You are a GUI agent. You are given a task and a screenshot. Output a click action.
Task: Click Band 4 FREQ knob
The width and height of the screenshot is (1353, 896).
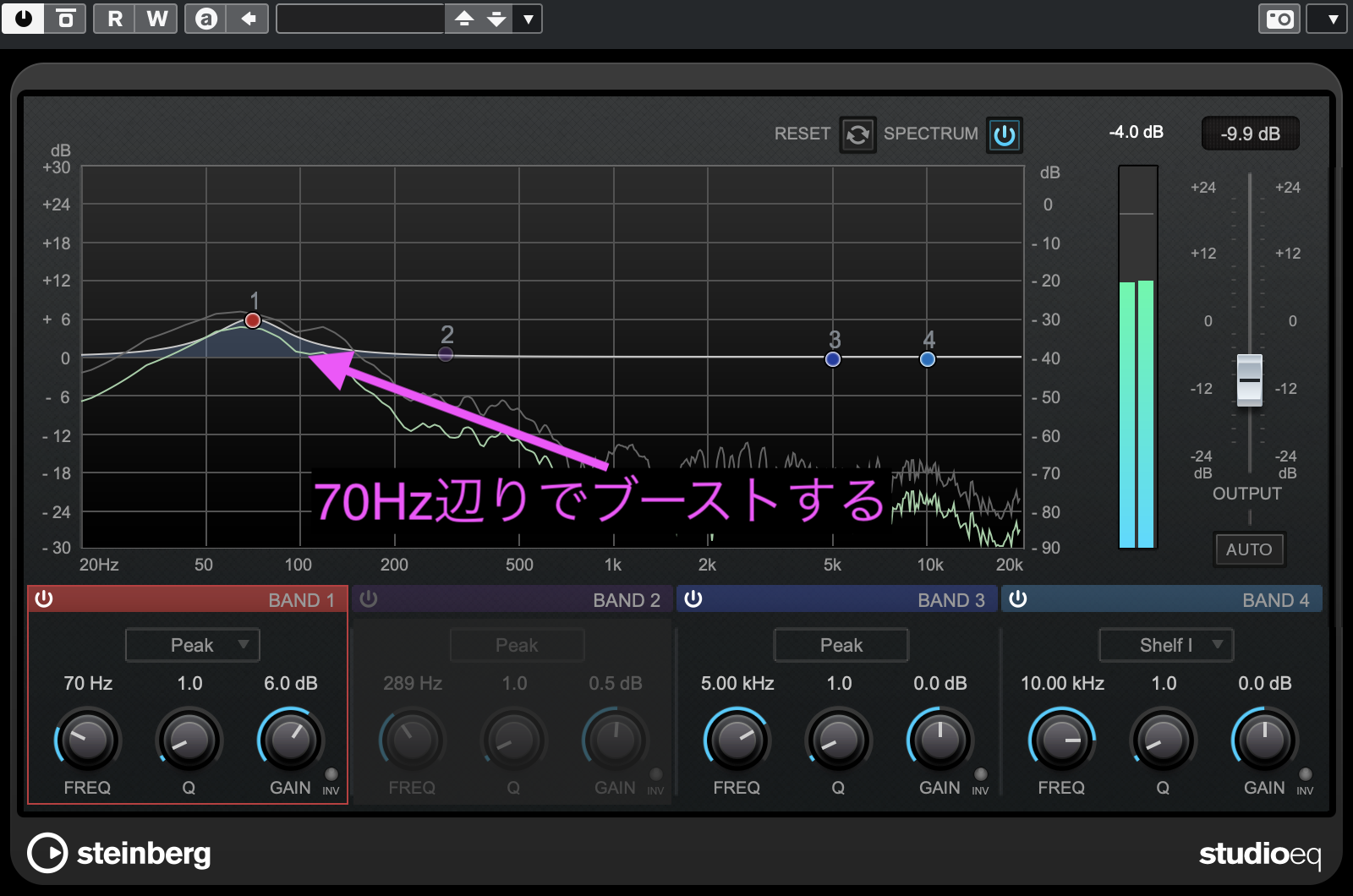1061,740
